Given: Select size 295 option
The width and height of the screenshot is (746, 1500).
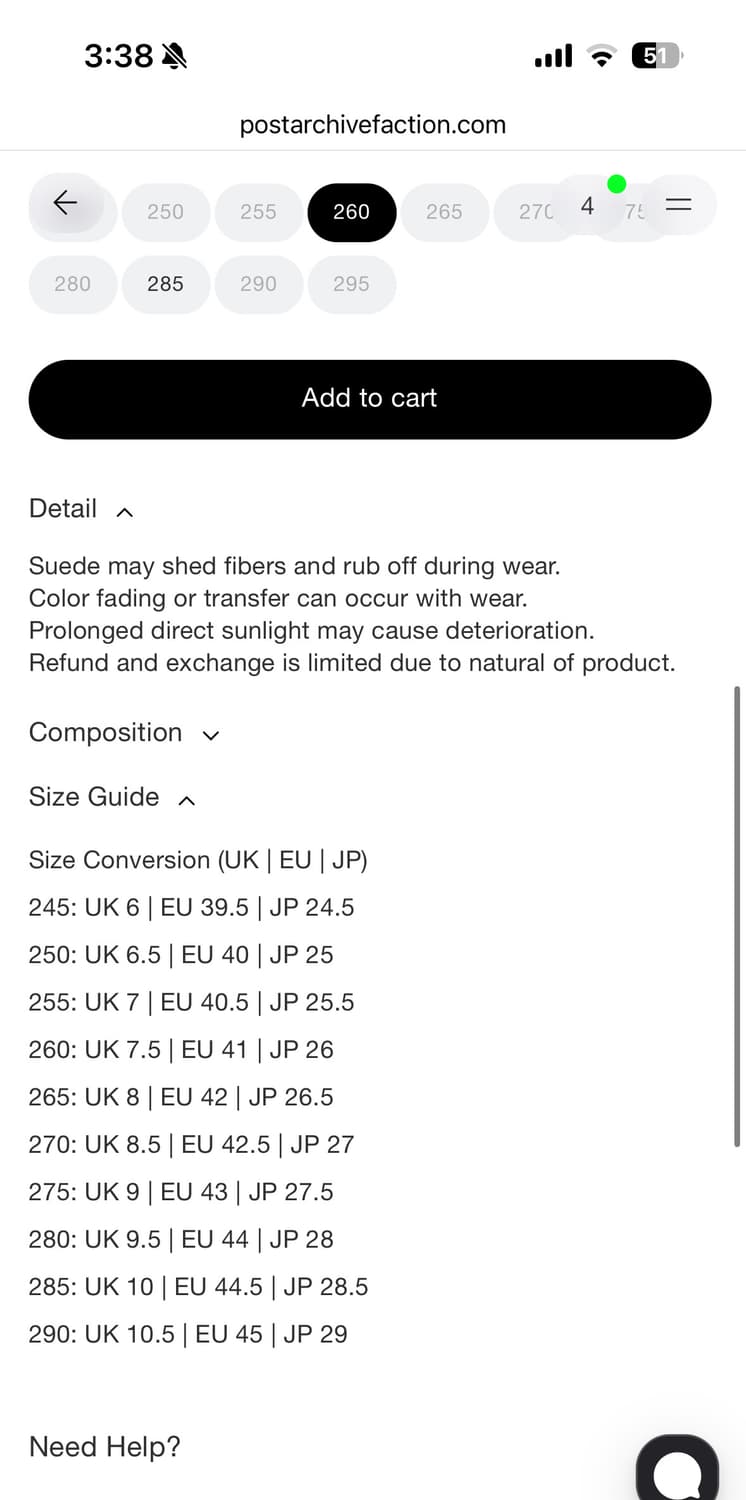Looking at the screenshot, I should [x=351, y=284].
